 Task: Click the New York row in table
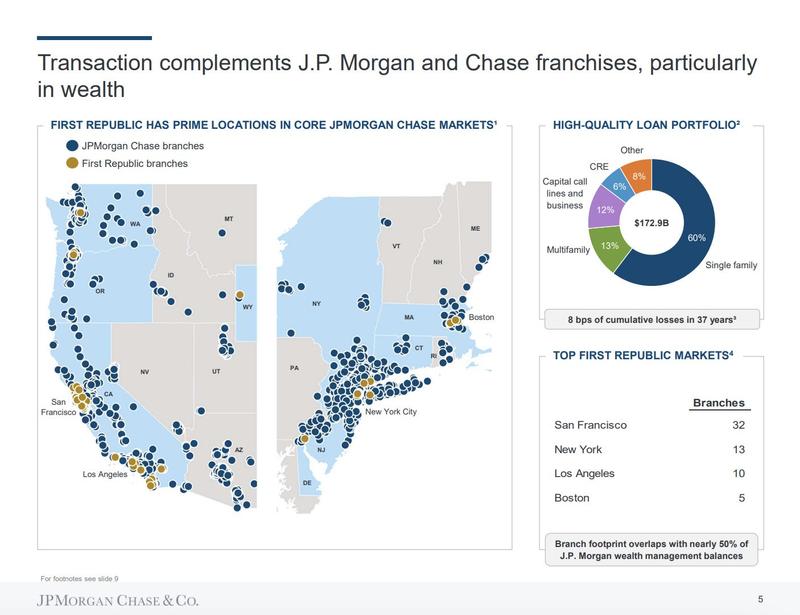(649, 450)
